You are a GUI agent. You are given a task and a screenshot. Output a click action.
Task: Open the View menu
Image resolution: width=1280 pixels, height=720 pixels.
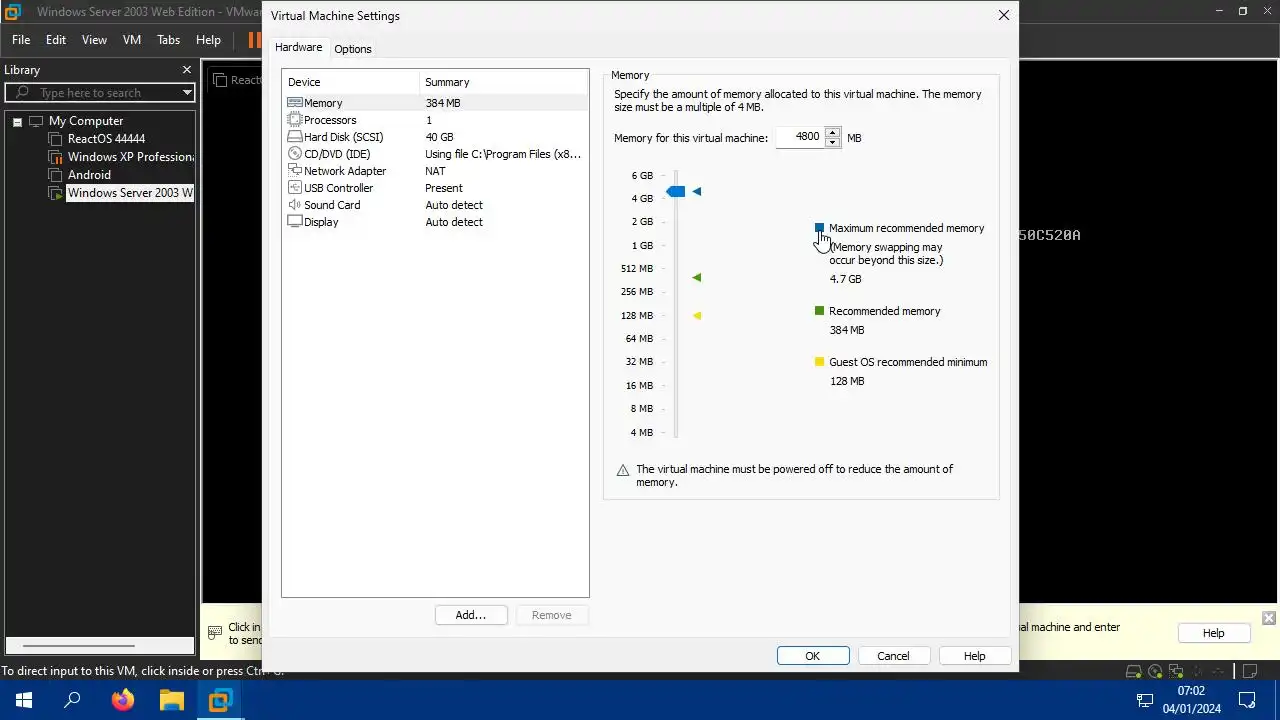coord(94,40)
